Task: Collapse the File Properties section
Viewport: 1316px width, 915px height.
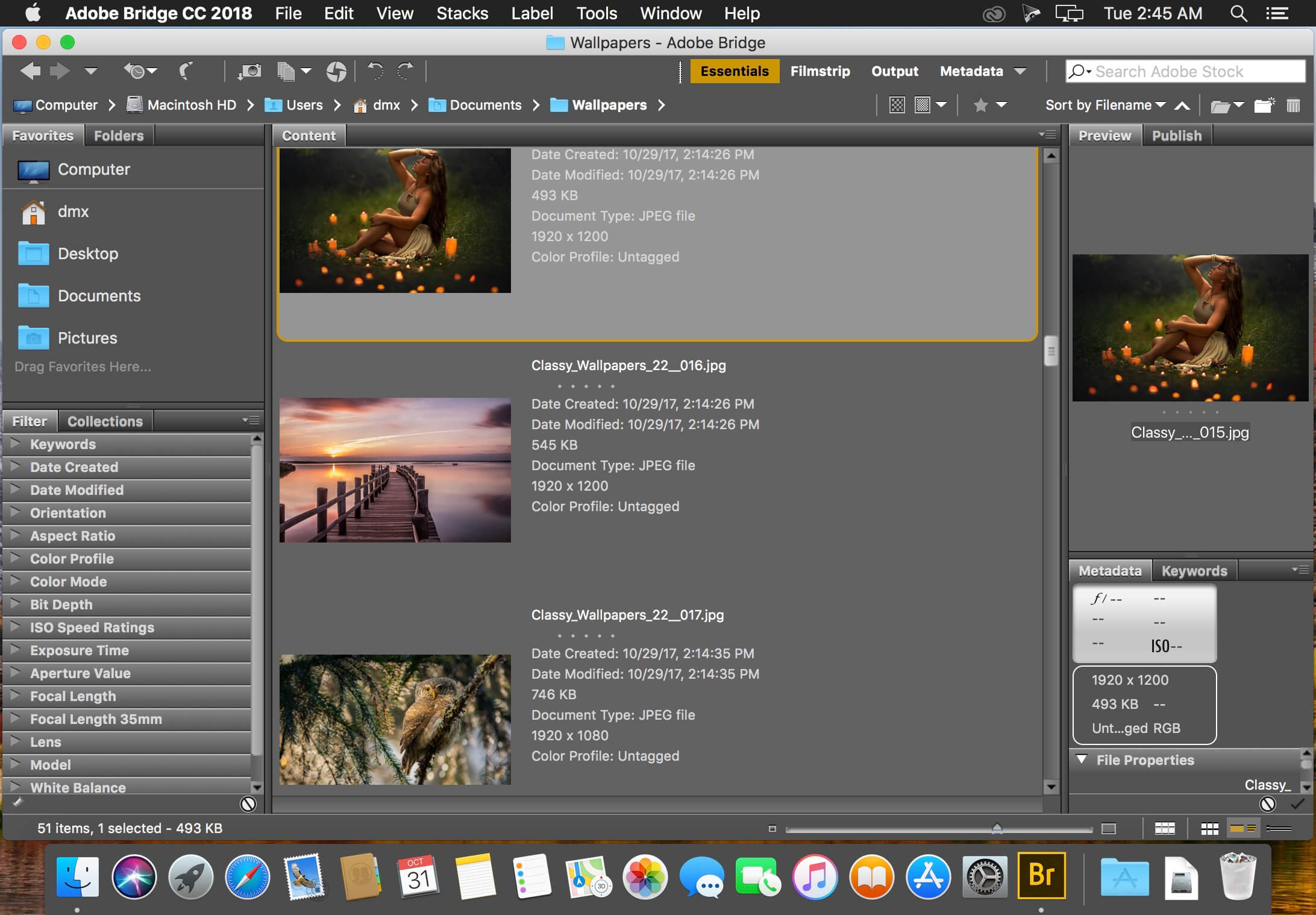Action: click(x=1082, y=759)
